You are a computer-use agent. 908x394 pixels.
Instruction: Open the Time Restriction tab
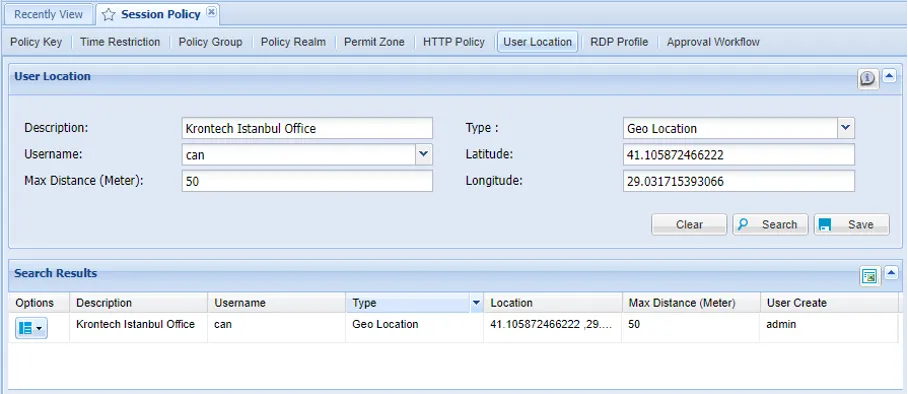[120, 42]
